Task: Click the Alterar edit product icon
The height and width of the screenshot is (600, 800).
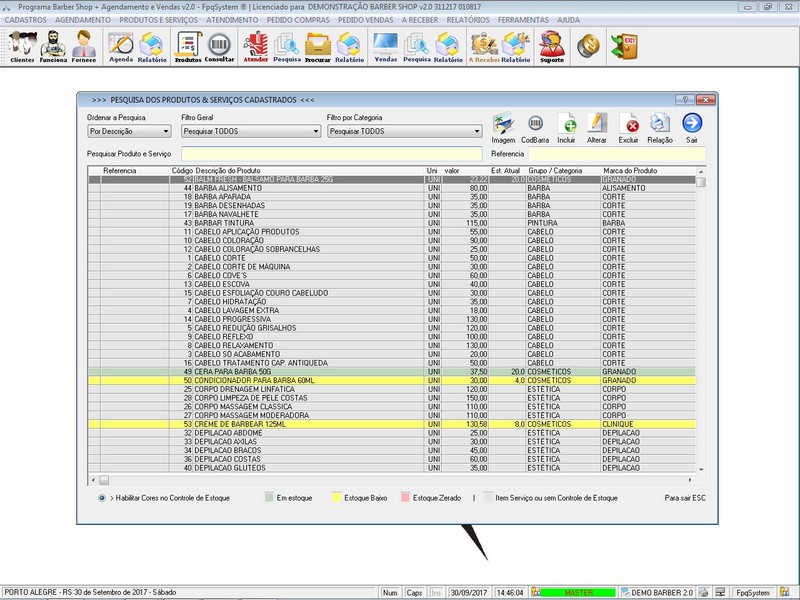Action: point(597,124)
